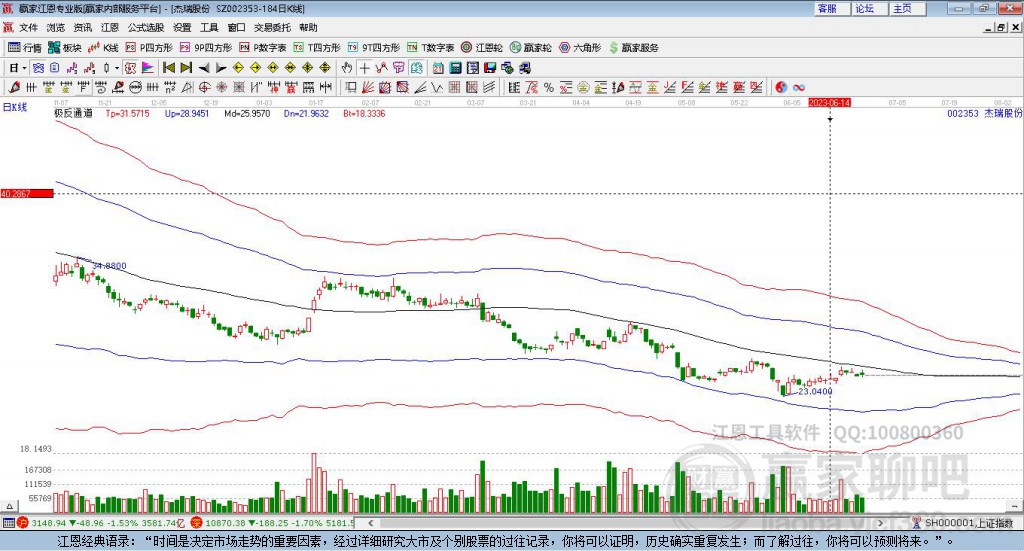The image size is (1024, 551).
Task: Open the calculator icon
Action: coord(455,68)
